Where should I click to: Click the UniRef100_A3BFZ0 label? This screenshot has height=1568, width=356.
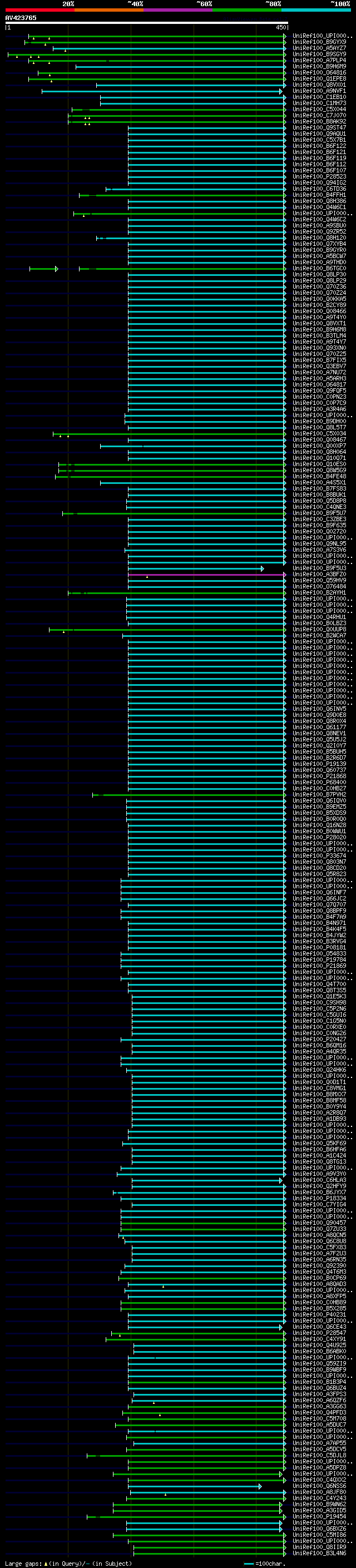click(x=319, y=574)
